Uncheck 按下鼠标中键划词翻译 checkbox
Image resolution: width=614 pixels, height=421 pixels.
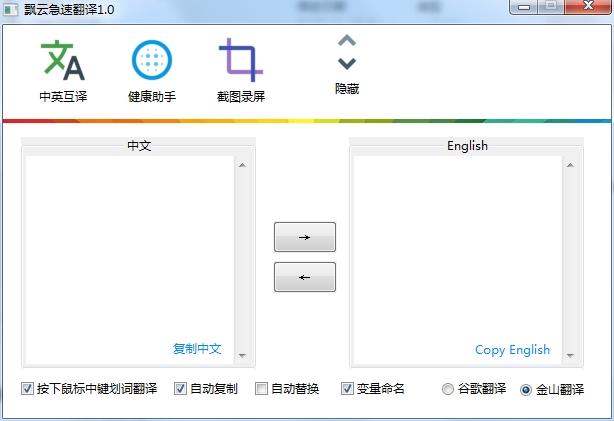click(27, 389)
